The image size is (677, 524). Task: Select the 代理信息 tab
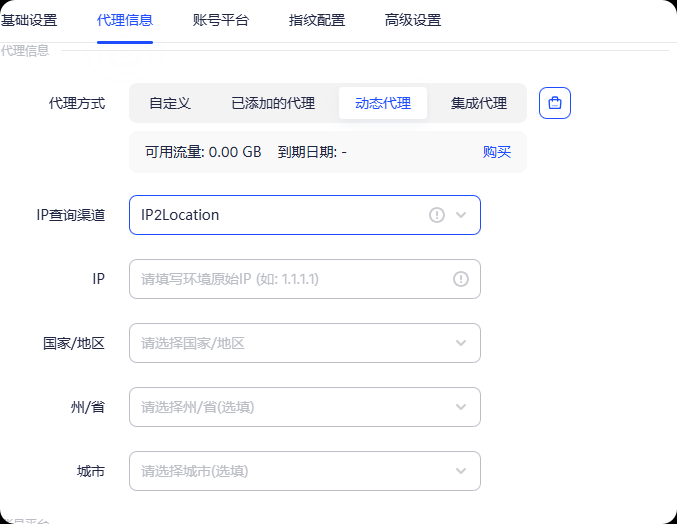(x=125, y=20)
